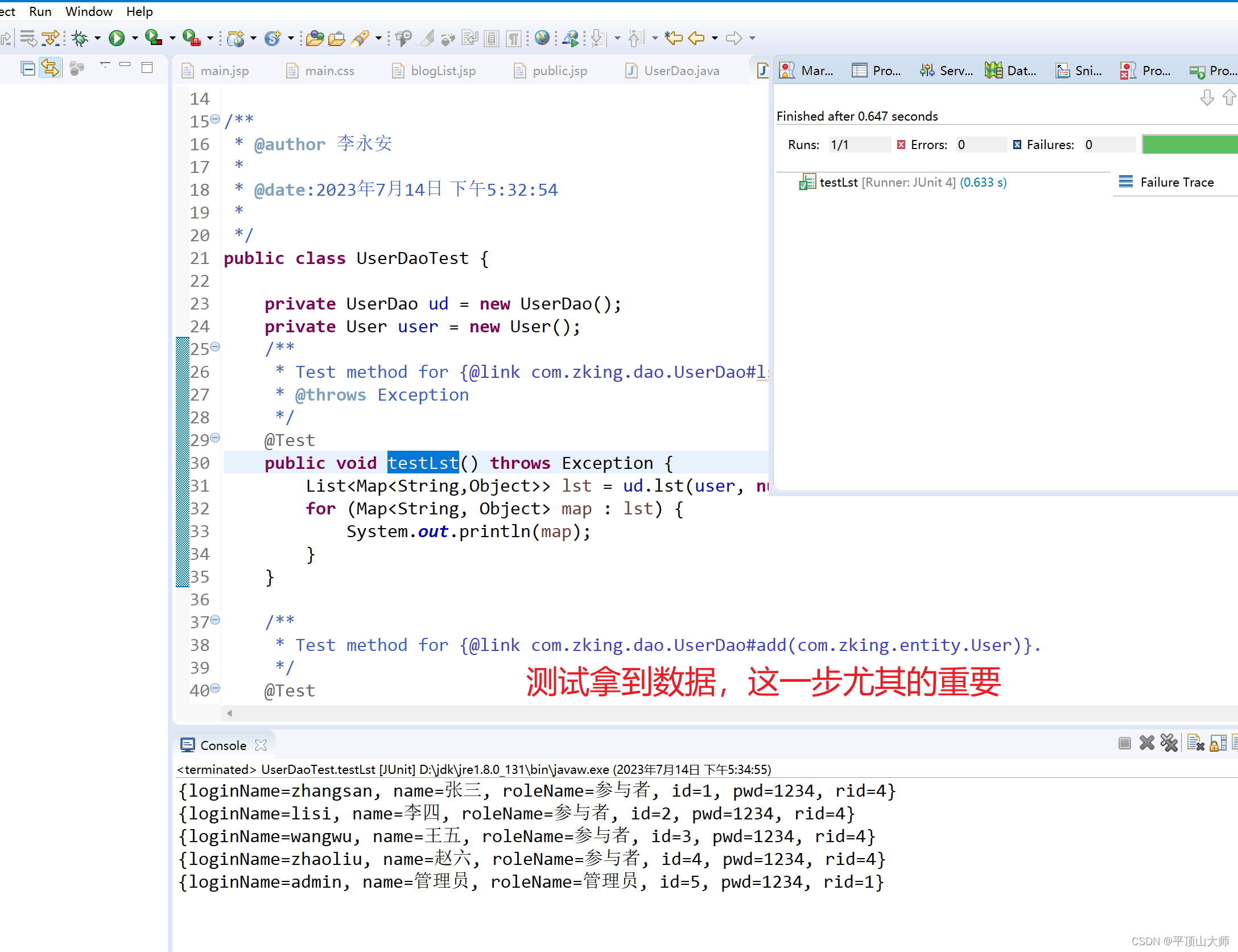1238x952 pixels.
Task: Click the Debug bug icon
Action: coord(80,38)
